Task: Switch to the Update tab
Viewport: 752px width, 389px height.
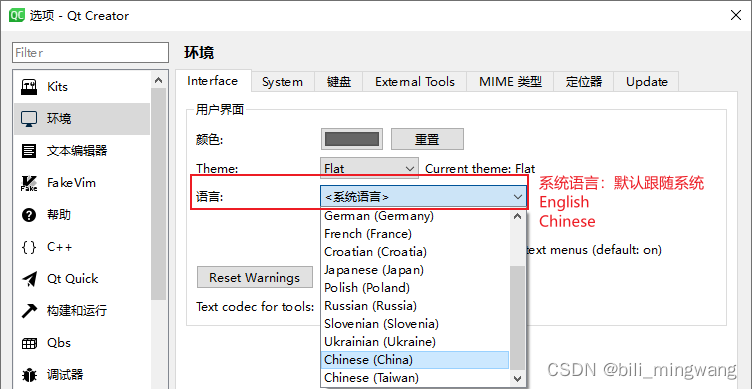Action: coord(646,82)
